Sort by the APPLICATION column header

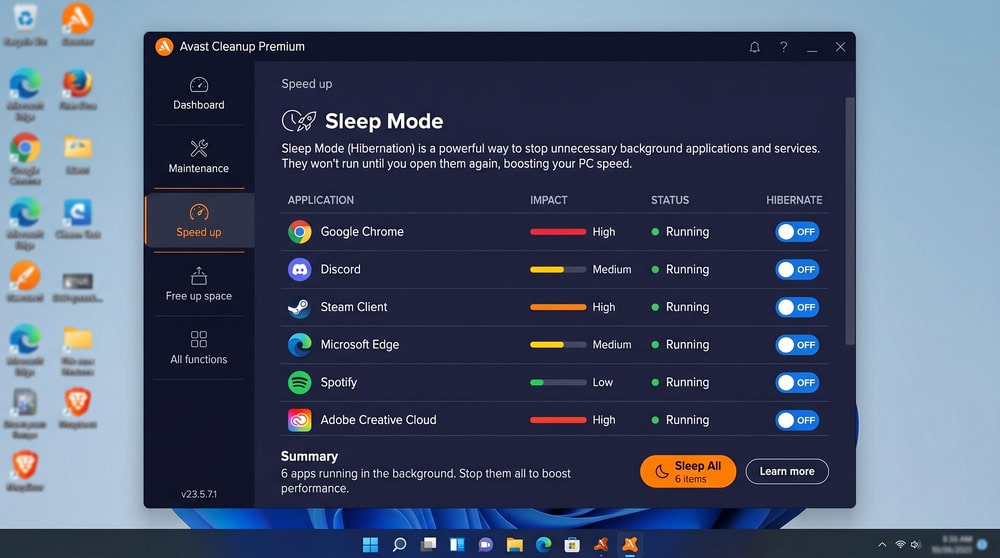320,200
